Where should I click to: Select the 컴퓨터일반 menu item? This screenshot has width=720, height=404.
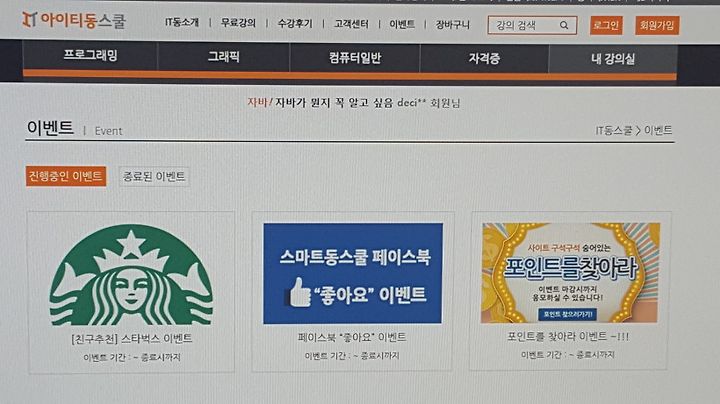(355, 57)
